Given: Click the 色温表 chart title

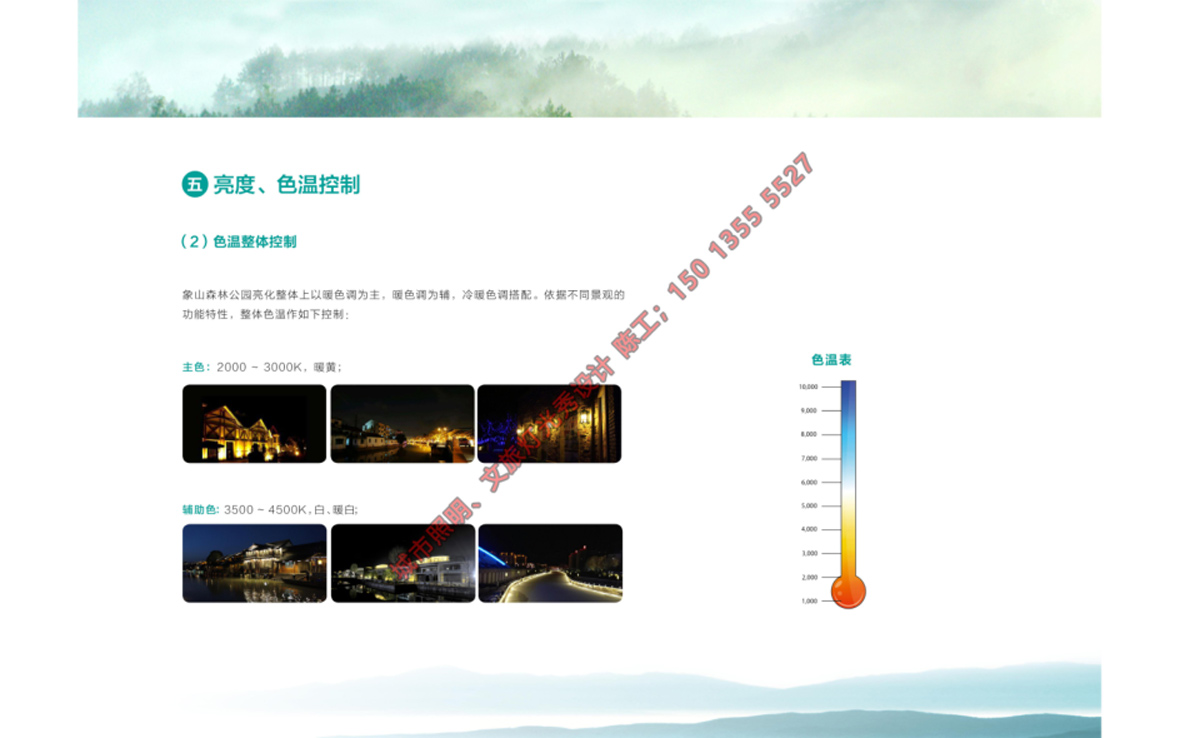Looking at the screenshot, I should point(831,360).
